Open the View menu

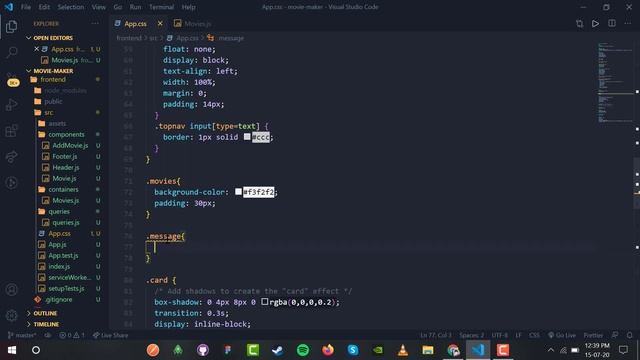coord(98,7)
